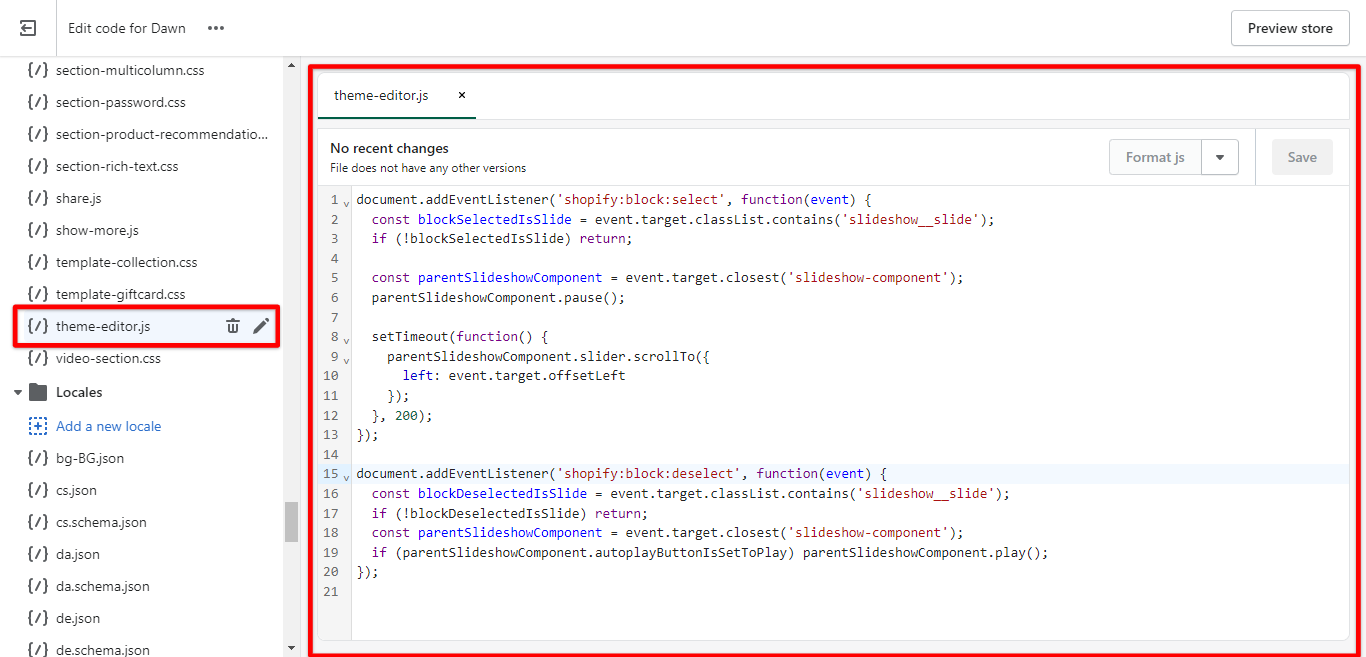Viewport: 1366px width, 657px height.
Task: Click the code file icon beside bg-BG.json
Action: pos(38,458)
